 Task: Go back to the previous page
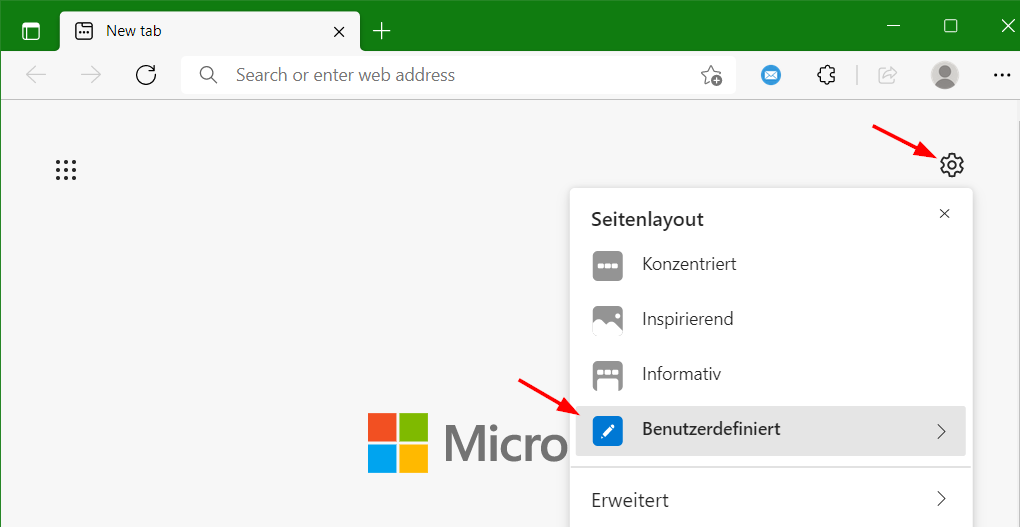(x=36, y=75)
